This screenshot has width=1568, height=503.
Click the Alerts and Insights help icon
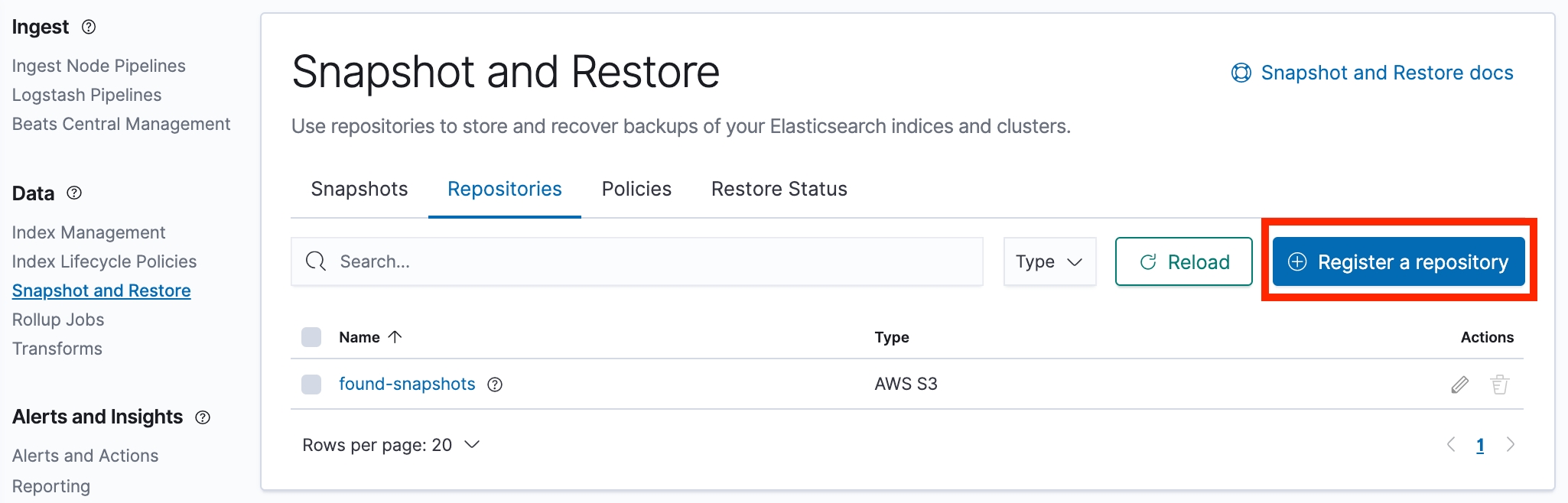[x=203, y=417]
